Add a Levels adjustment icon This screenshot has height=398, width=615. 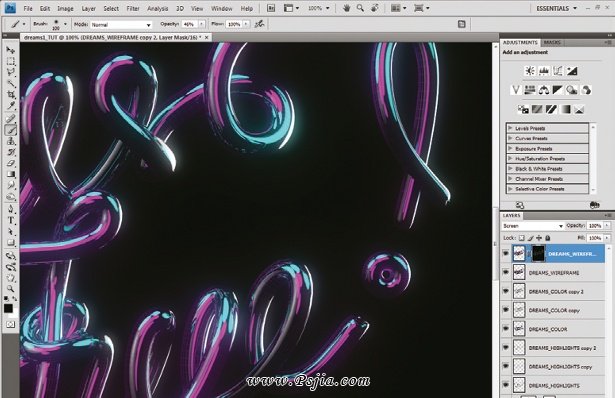[x=544, y=71]
